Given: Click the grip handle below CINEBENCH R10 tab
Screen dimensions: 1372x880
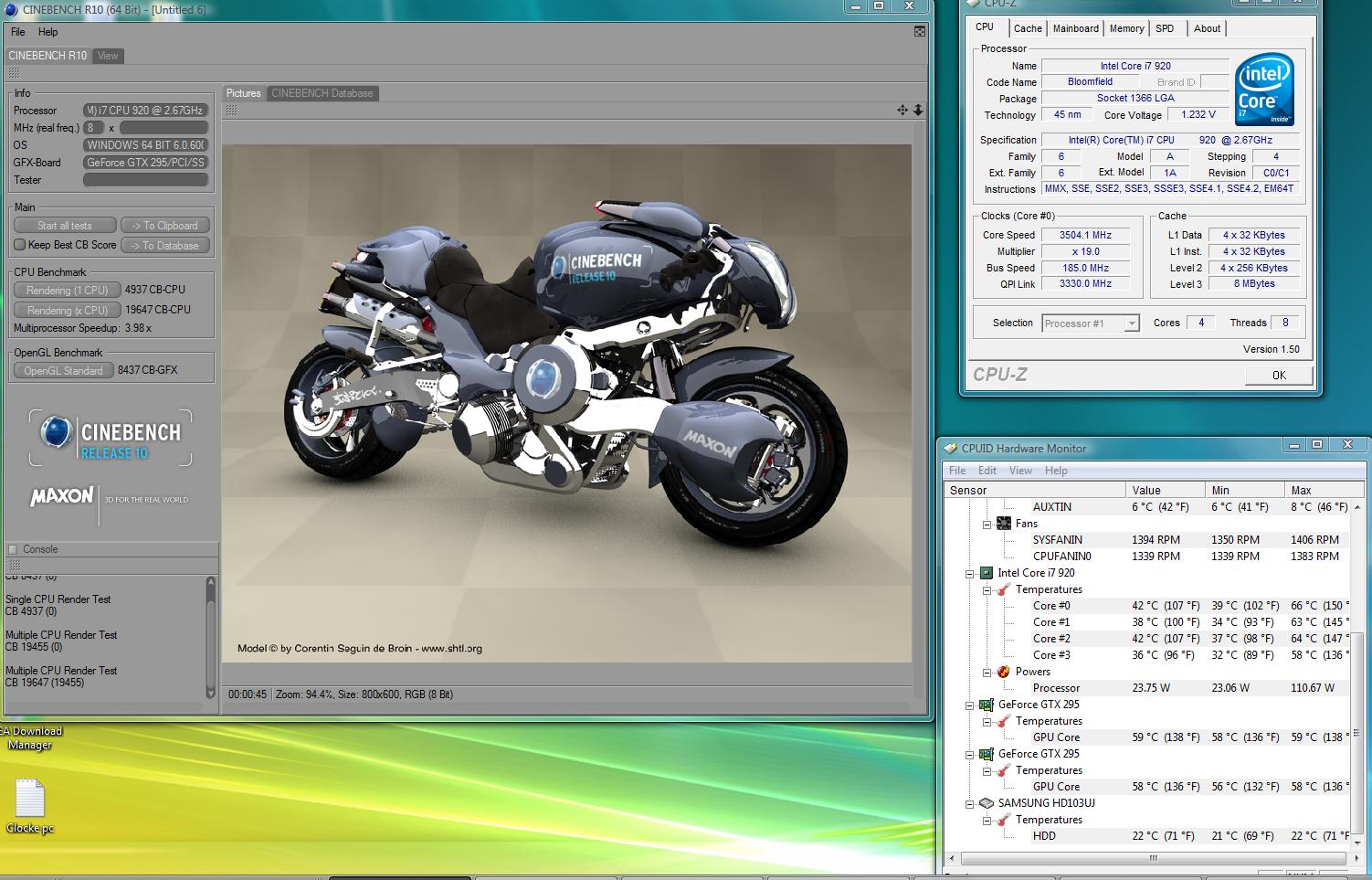Looking at the screenshot, I should [x=14, y=72].
